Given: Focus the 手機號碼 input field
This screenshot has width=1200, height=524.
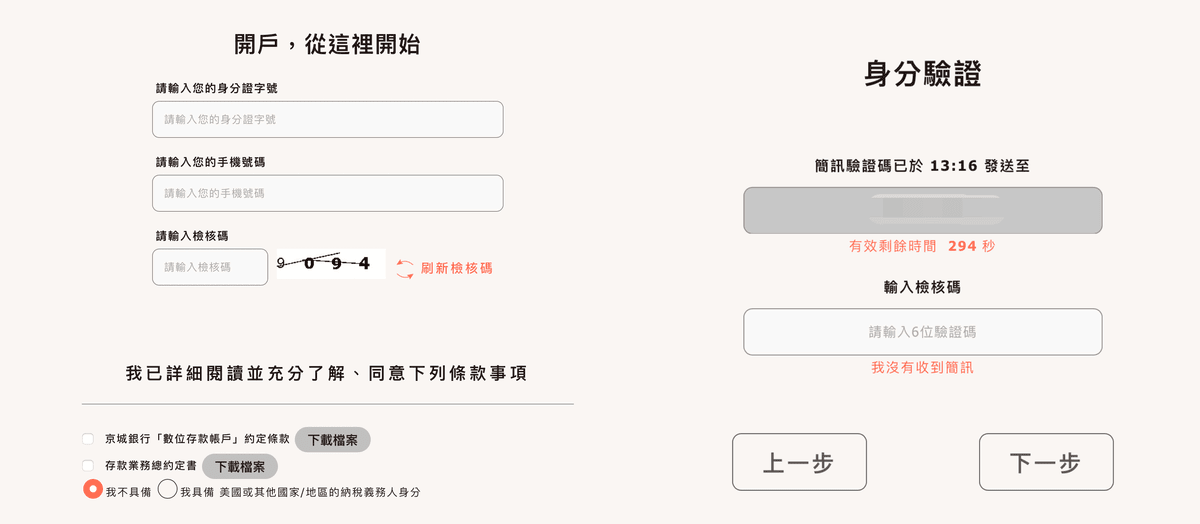Looking at the screenshot, I should point(327,193).
